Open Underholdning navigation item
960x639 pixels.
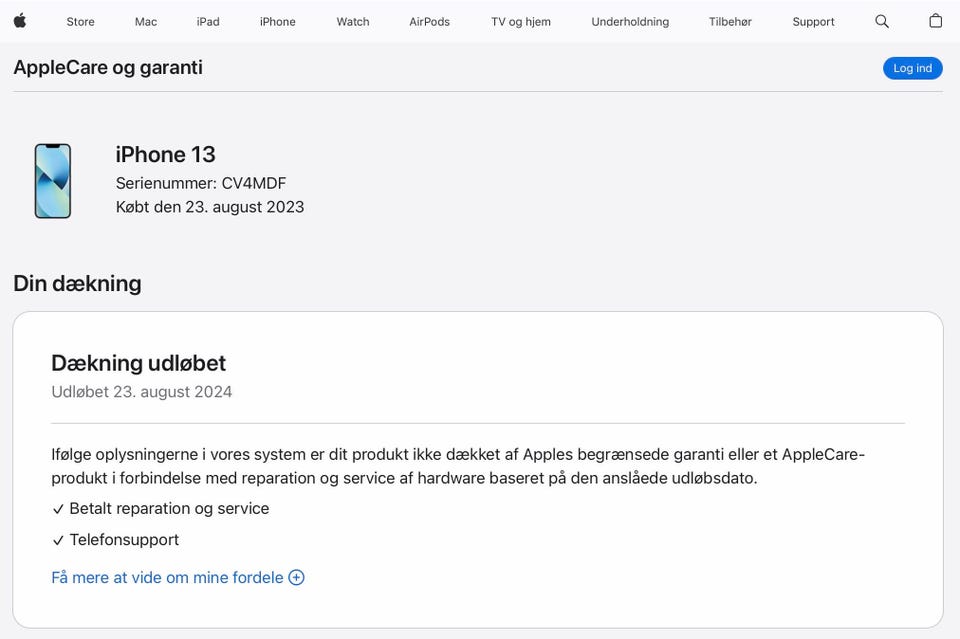tap(630, 22)
